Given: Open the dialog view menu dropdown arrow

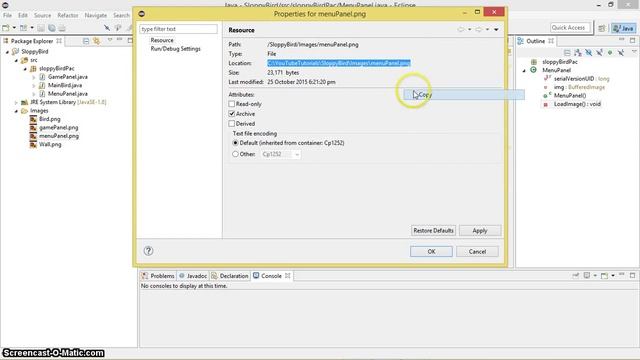Looking at the screenshot, I should [496, 29].
